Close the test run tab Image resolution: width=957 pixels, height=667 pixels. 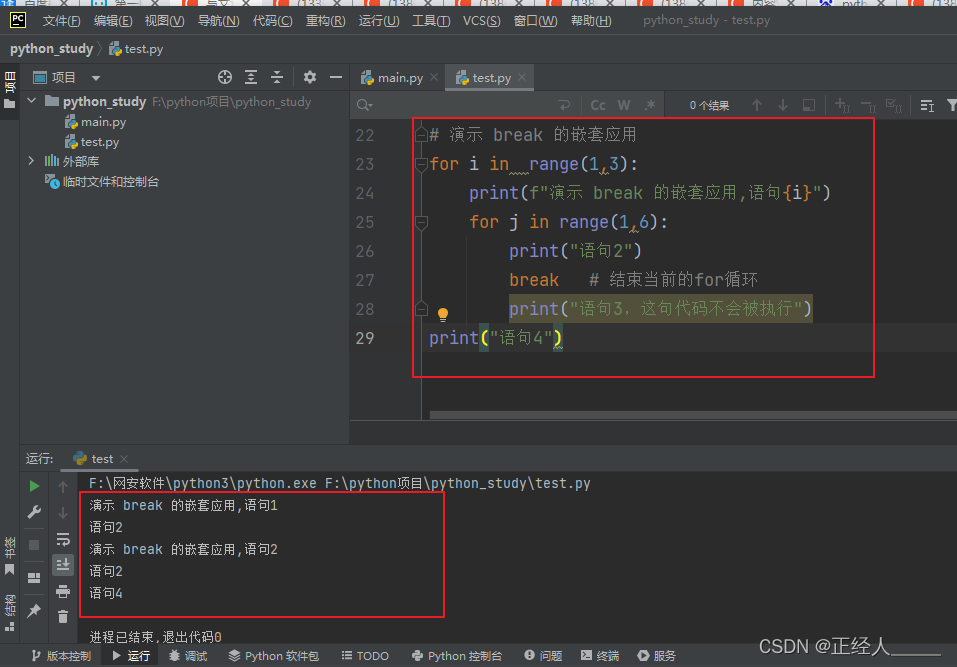[x=124, y=458]
